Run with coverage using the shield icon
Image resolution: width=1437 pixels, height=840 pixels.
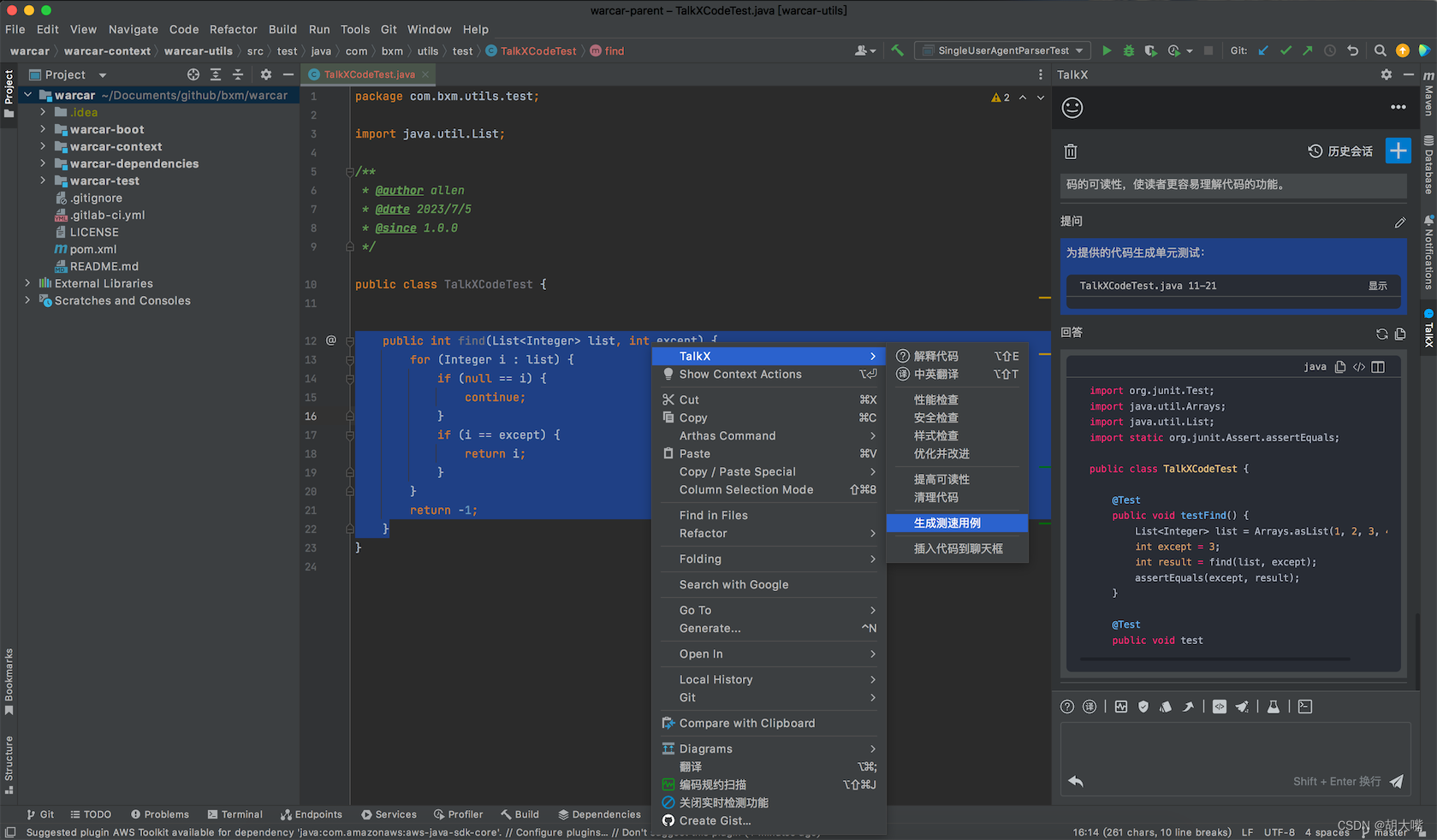point(1151,50)
